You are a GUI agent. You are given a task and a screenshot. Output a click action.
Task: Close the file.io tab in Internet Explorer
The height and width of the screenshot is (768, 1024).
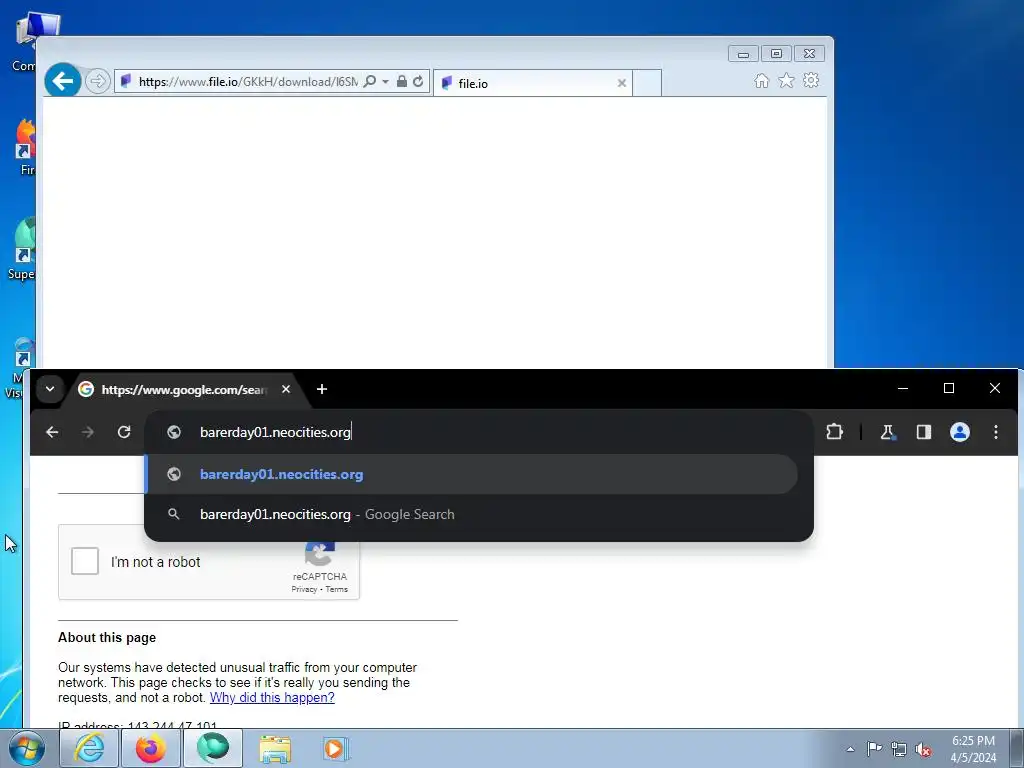coord(622,83)
